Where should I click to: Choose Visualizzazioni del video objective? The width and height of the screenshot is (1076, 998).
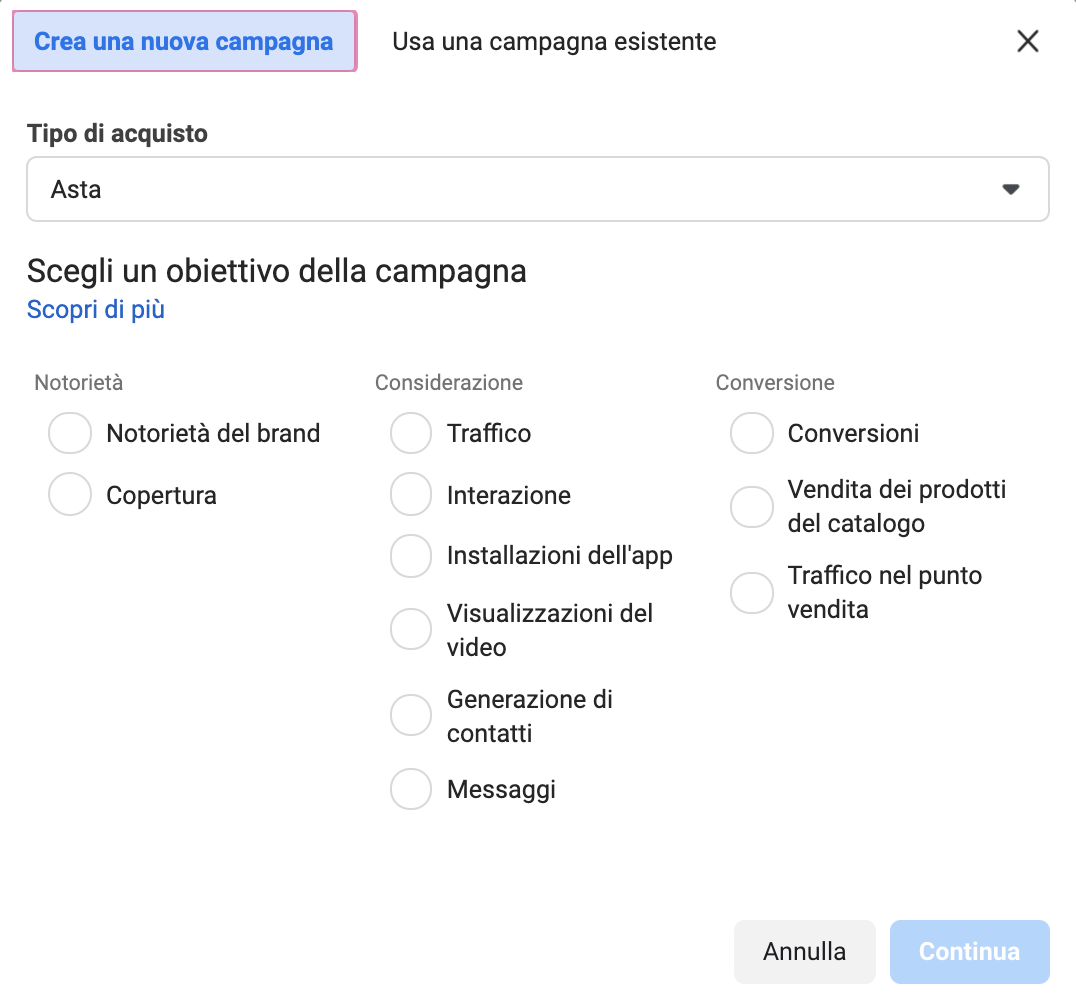click(410, 629)
